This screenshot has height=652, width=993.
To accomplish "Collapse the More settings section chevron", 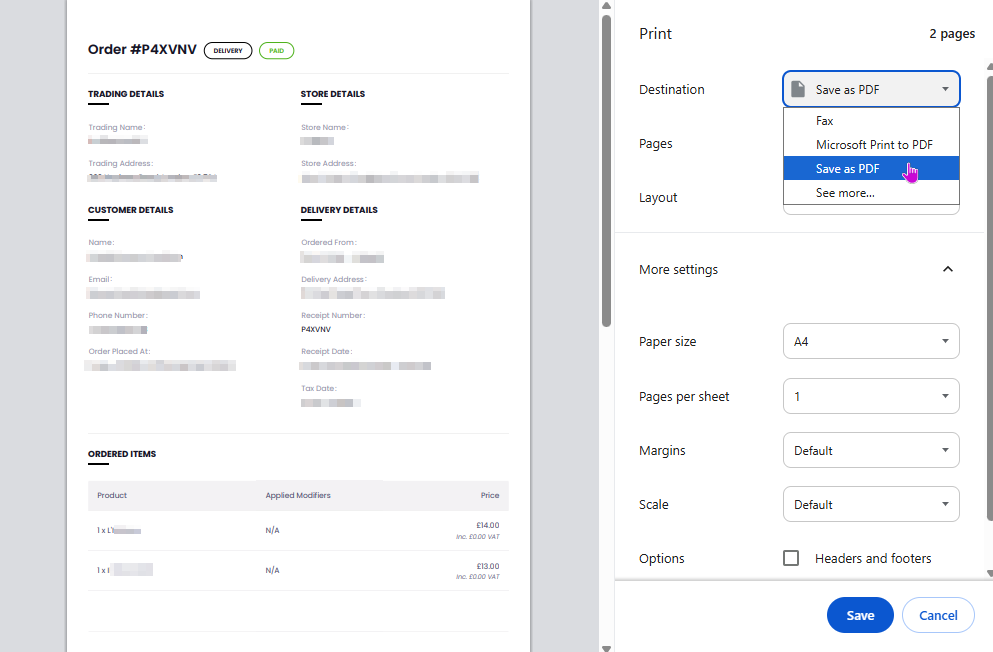I will 948,269.
